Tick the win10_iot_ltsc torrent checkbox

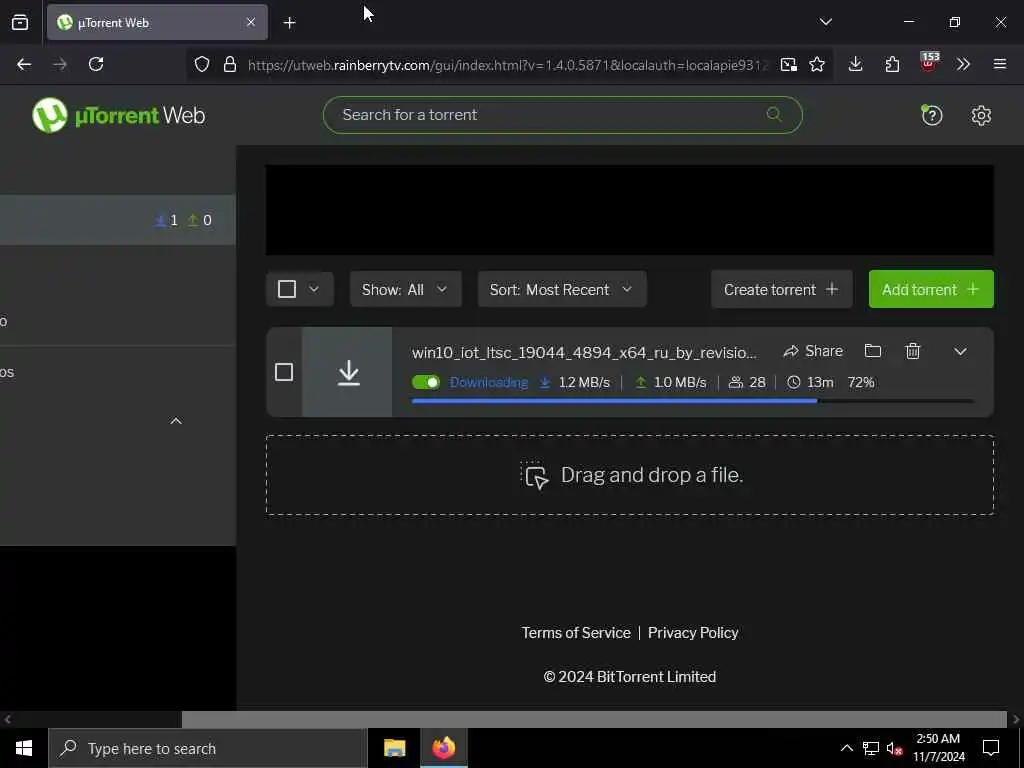(283, 372)
